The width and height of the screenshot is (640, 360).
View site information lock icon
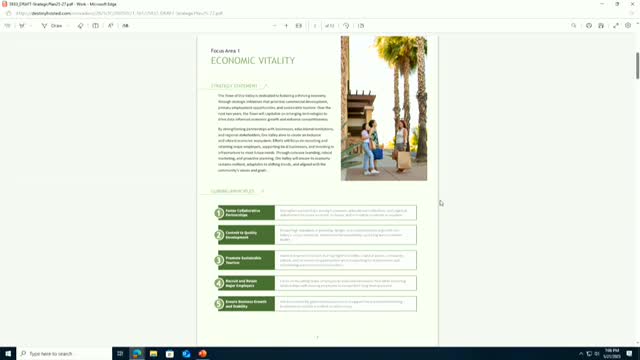tap(9, 13)
